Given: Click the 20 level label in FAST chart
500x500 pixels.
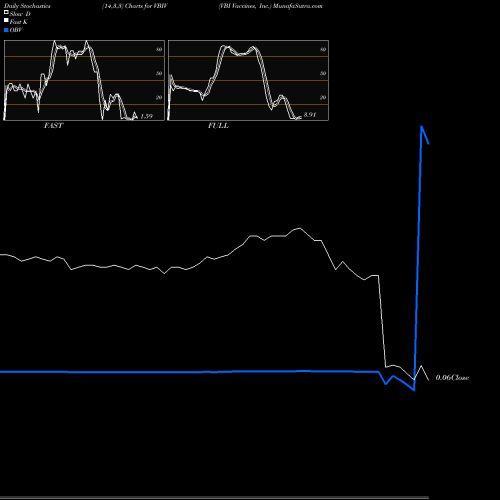Looking at the screenshot, I should coord(159,97).
